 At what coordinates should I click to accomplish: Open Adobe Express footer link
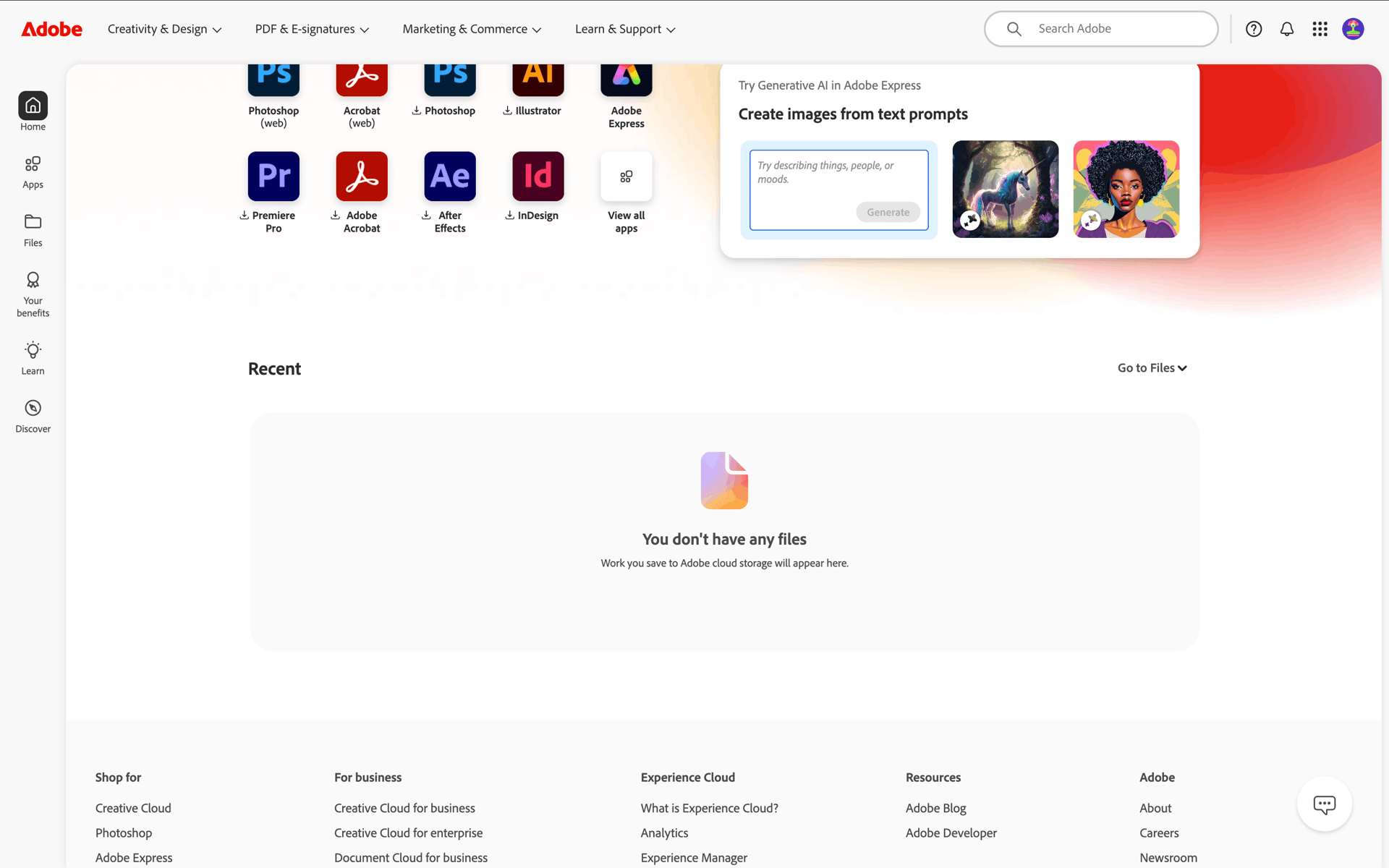(134, 857)
